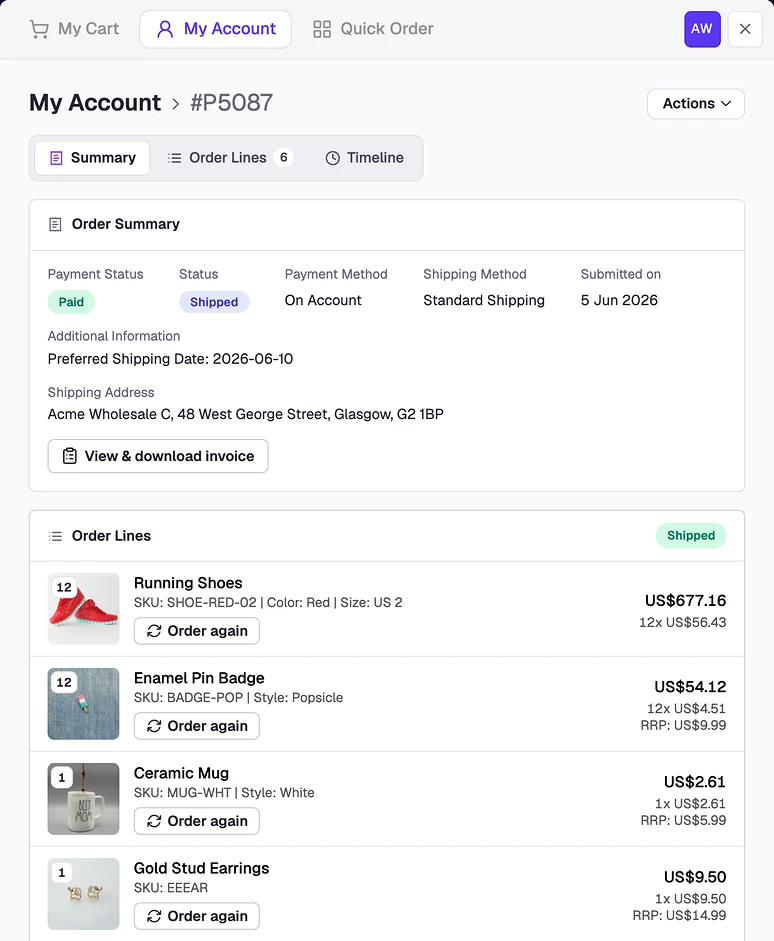The width and height of the screenshot is (774, 941).
Task: Click the My Account person icon
Action: pos(165,29)
